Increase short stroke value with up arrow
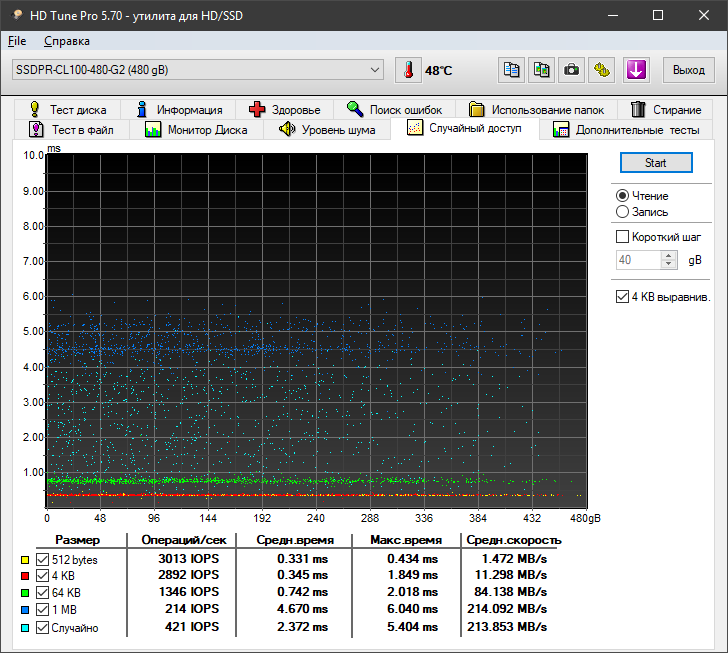The image size is (728, 653). coord(669,255)
